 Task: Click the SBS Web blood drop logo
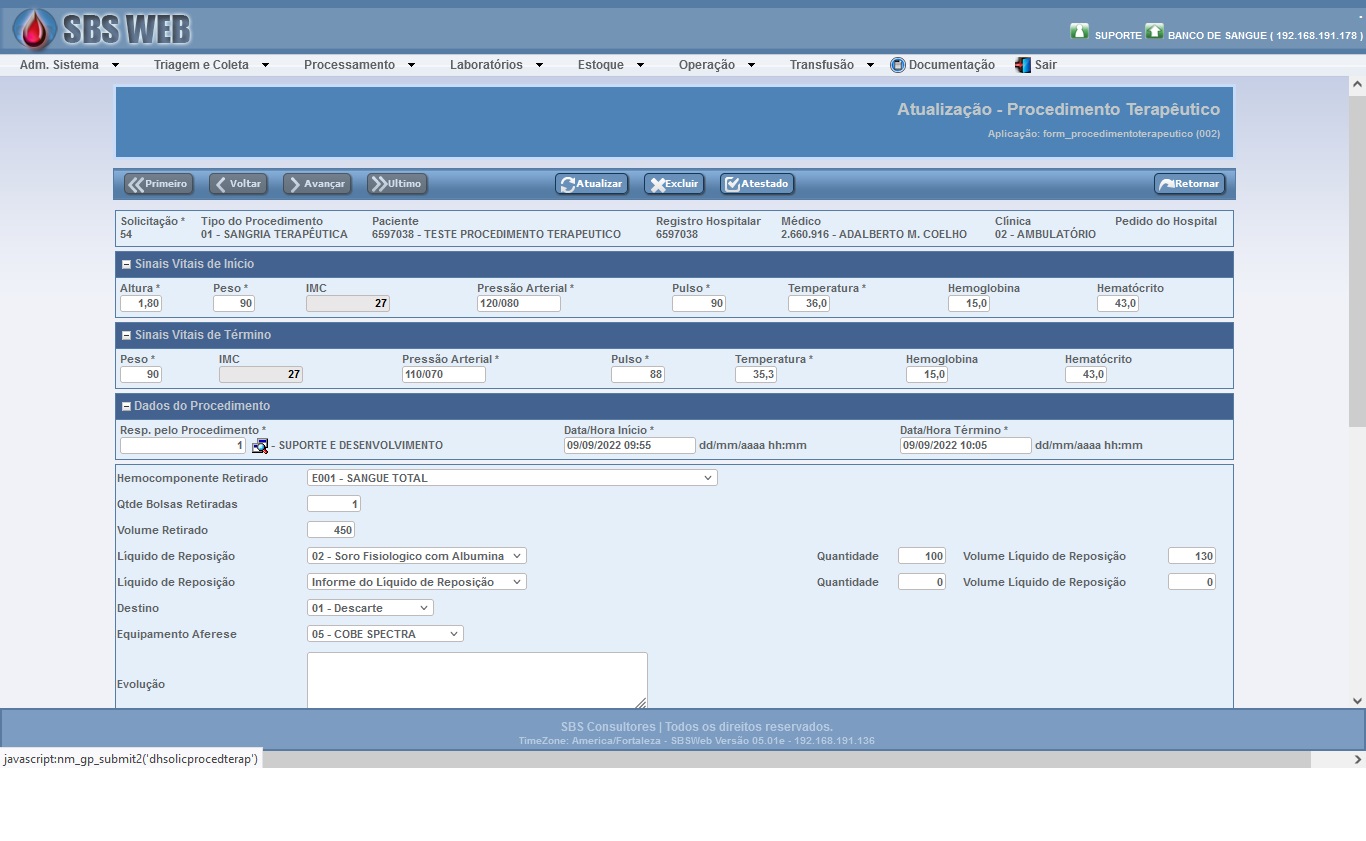point(35,29)
